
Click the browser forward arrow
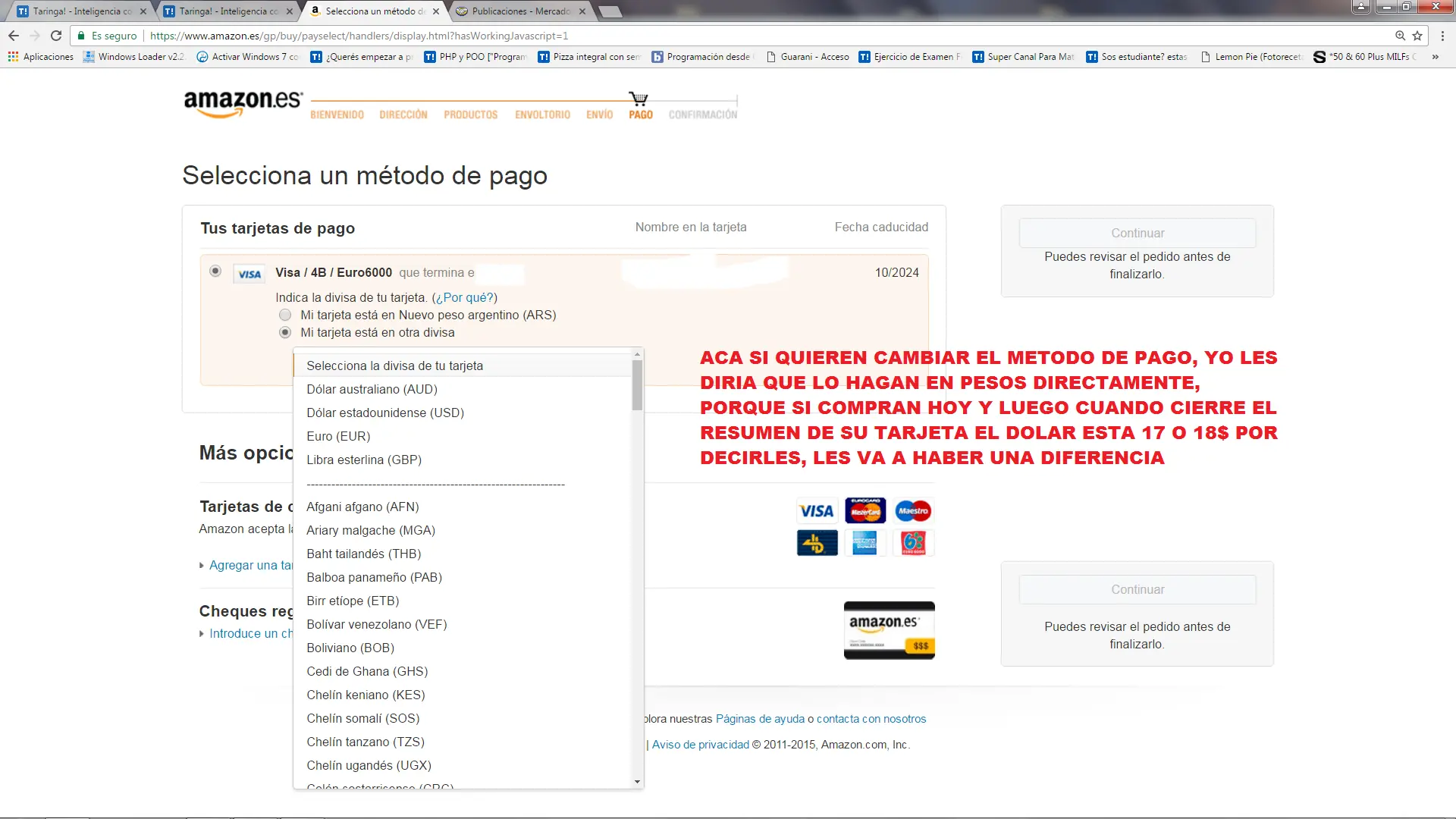tap(35, 36)
